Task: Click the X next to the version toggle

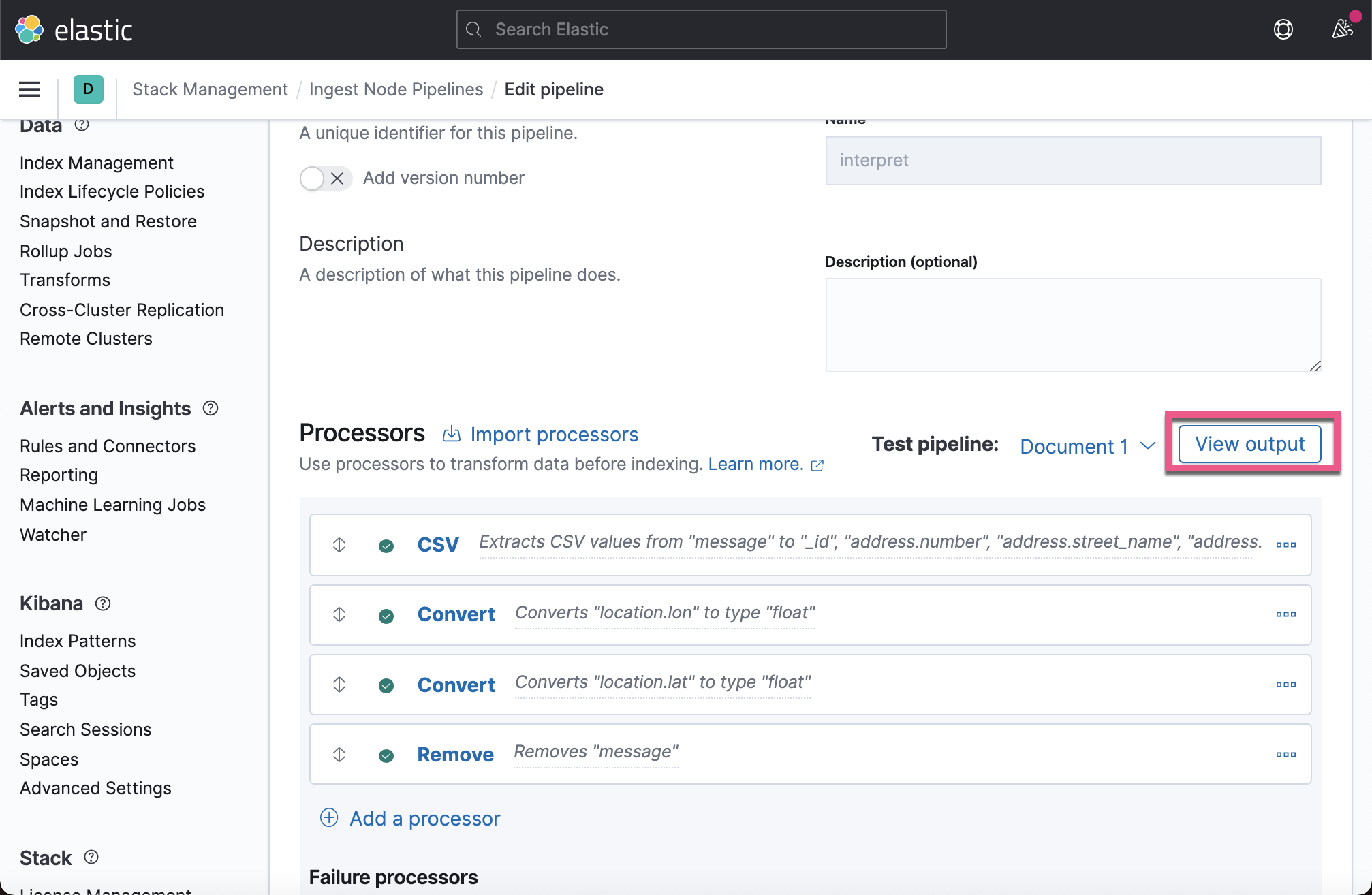Action: (x=337, y=178)
